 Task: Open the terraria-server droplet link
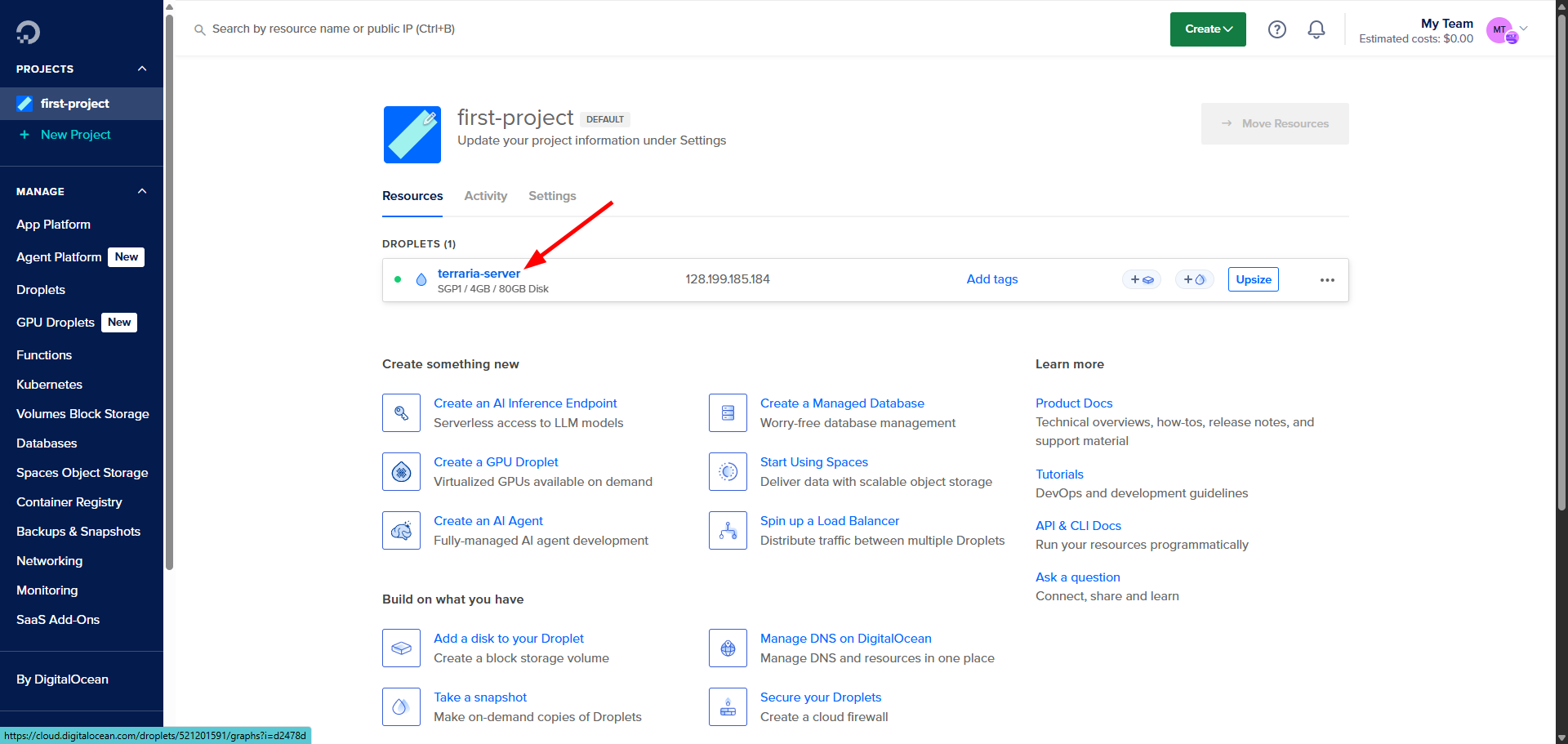[479, 273]
